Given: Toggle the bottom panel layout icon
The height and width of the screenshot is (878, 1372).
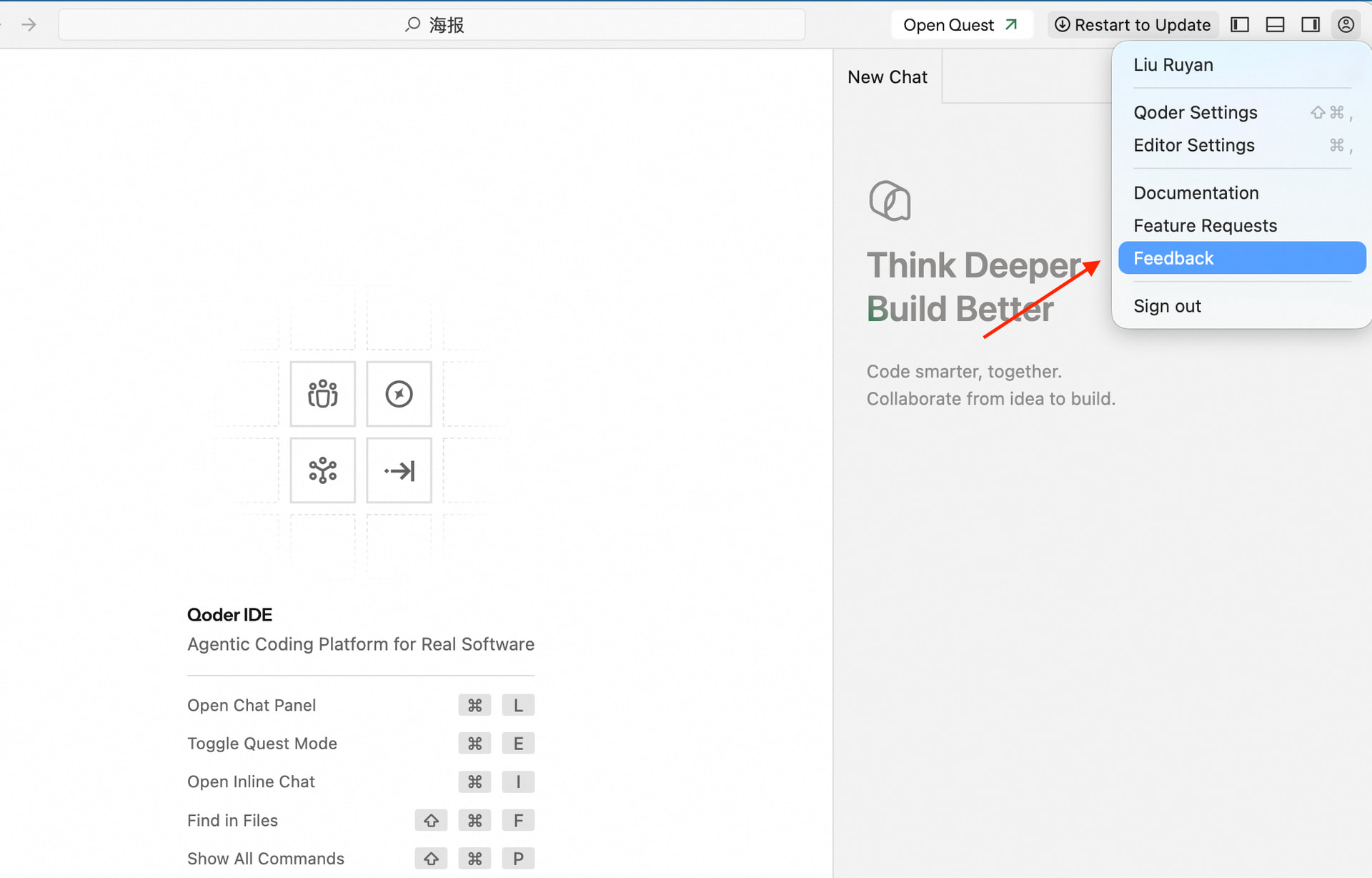Looking at the screenshot, I should 1275,25.
